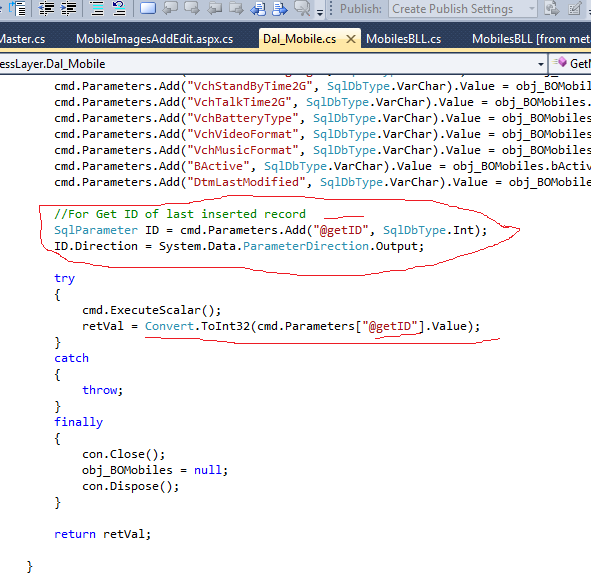Viewport: 591px width, 573px height.
Task: Click Convert in the retVal assignment
Action: pos(169,326)
